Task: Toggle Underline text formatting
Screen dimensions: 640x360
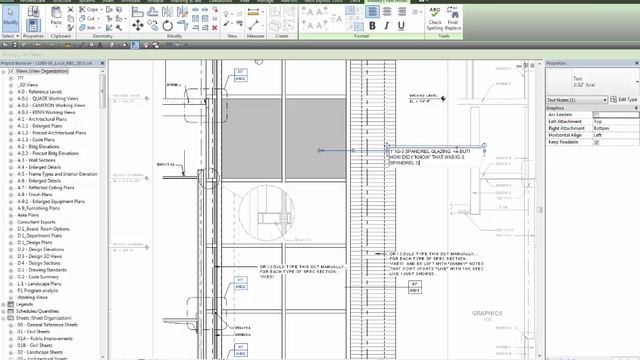Action: (401, 26)
